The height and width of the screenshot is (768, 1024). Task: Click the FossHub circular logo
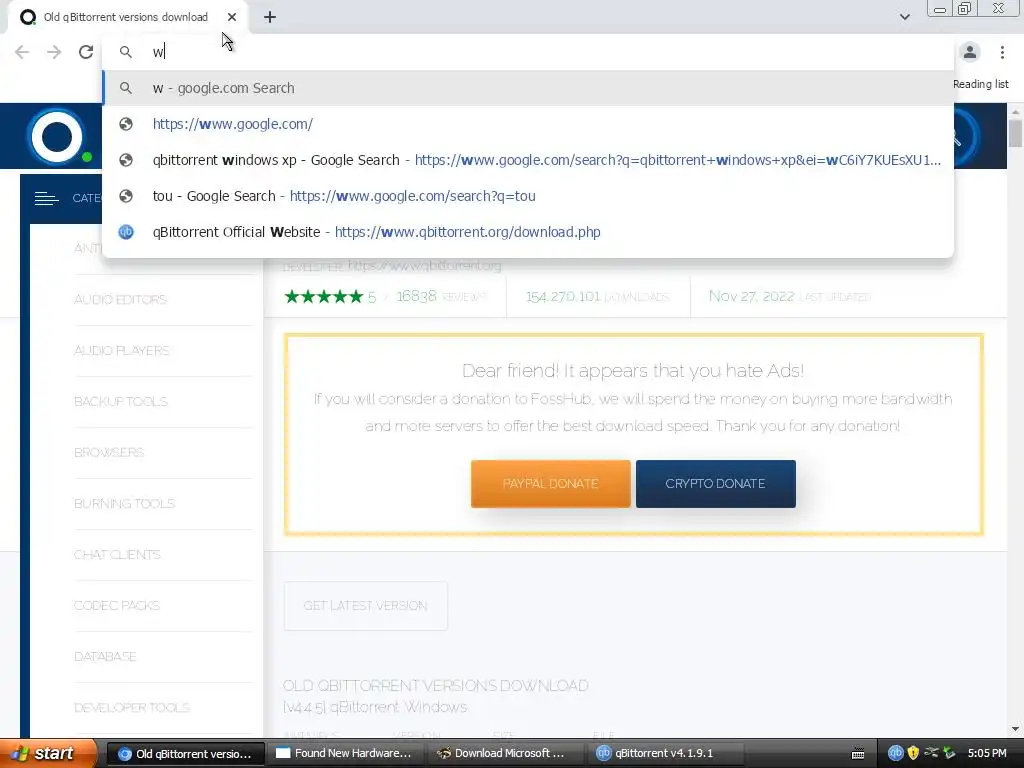coord(57,136)
